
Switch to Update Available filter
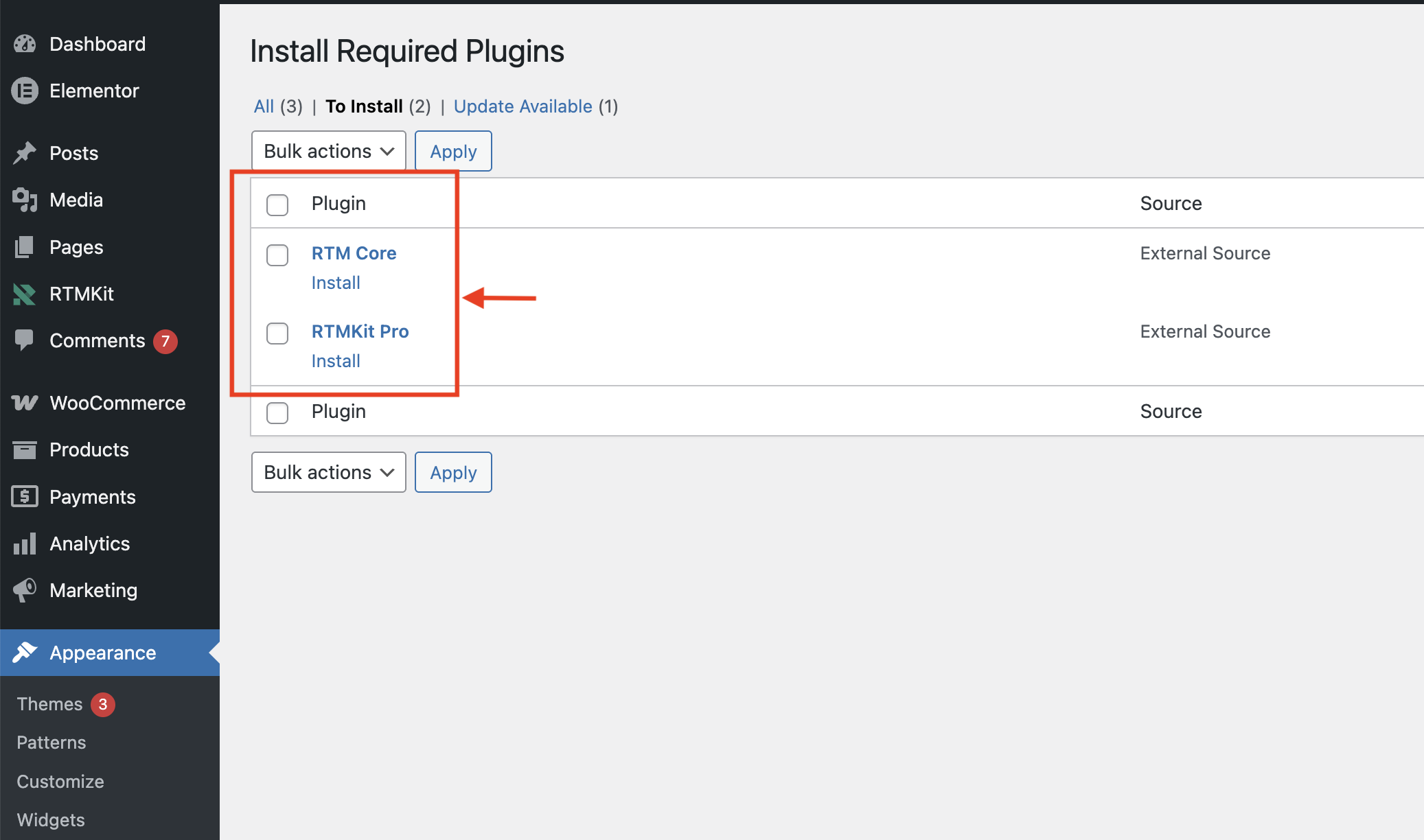point(522,106)
